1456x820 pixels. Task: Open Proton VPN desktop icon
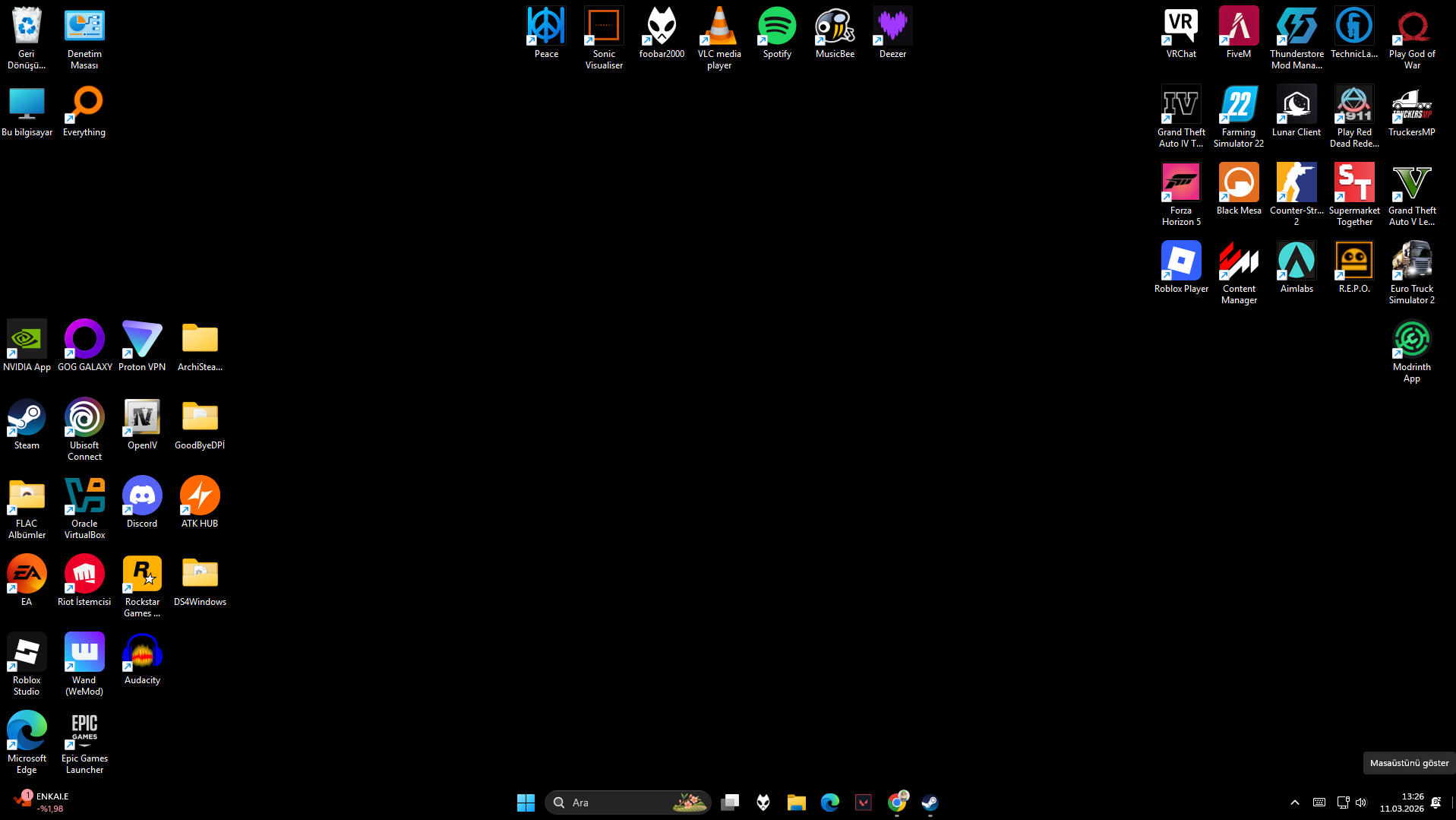[142, 346]
